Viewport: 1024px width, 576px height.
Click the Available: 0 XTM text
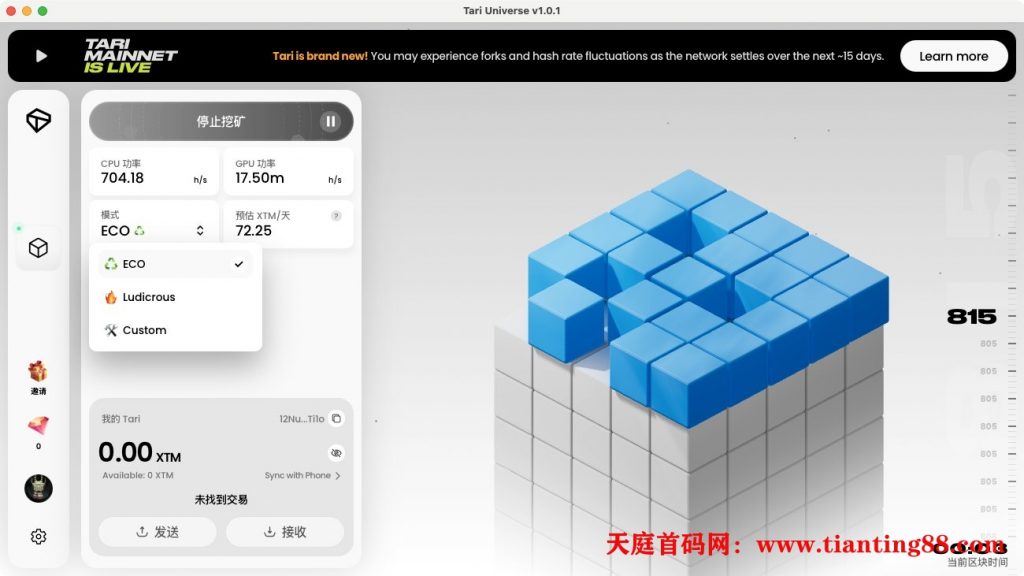(138, 475)
